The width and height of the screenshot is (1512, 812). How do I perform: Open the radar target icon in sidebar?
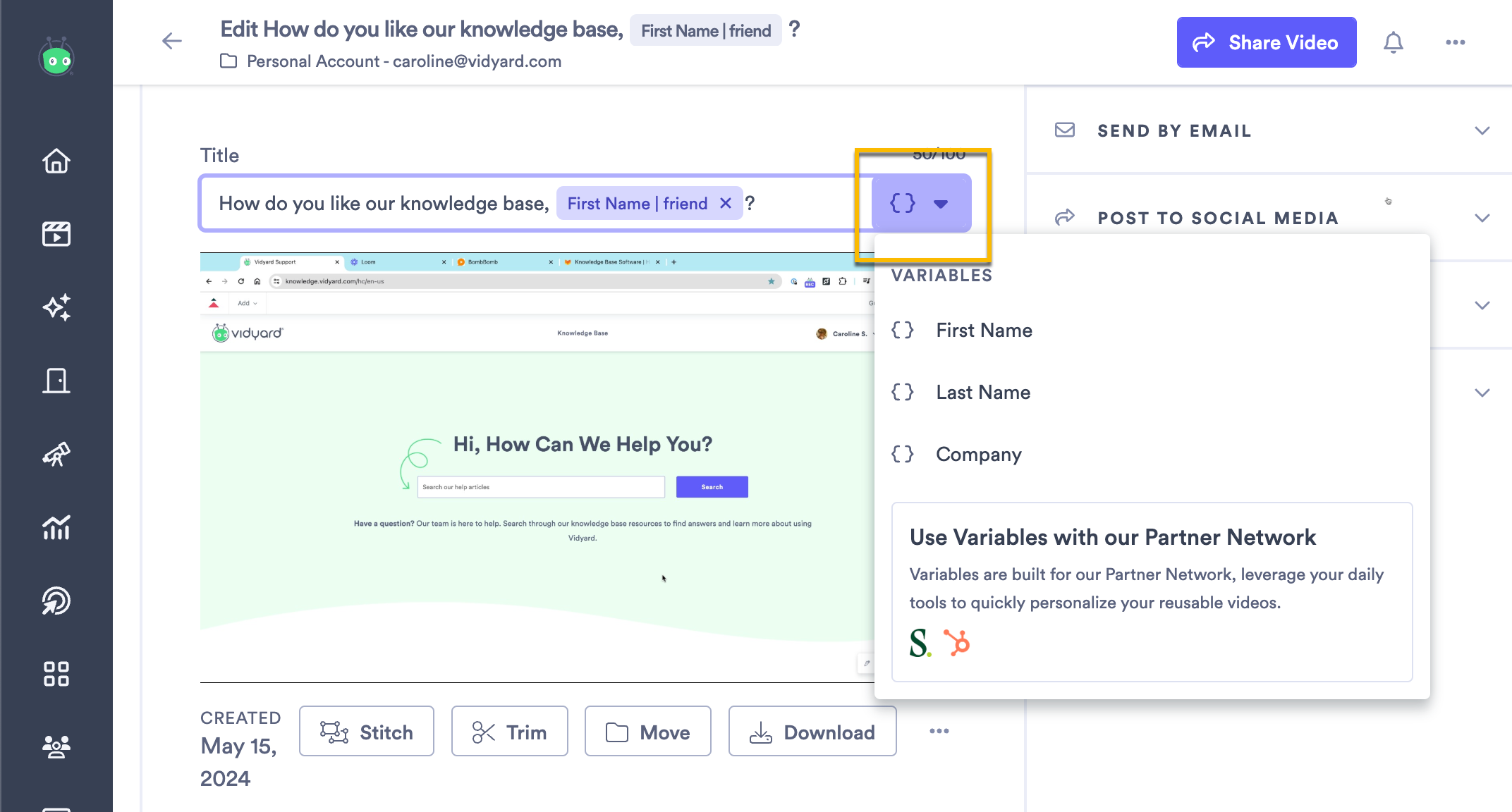point(56,601)
